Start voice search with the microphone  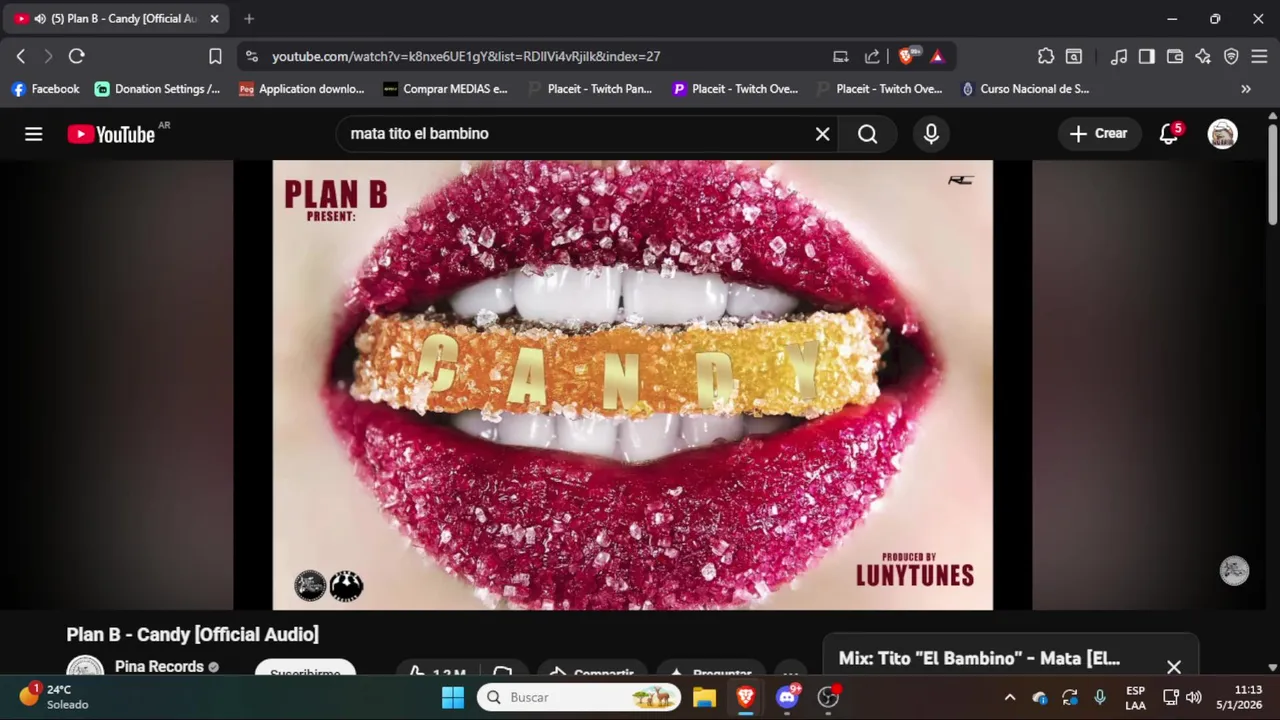931,134
